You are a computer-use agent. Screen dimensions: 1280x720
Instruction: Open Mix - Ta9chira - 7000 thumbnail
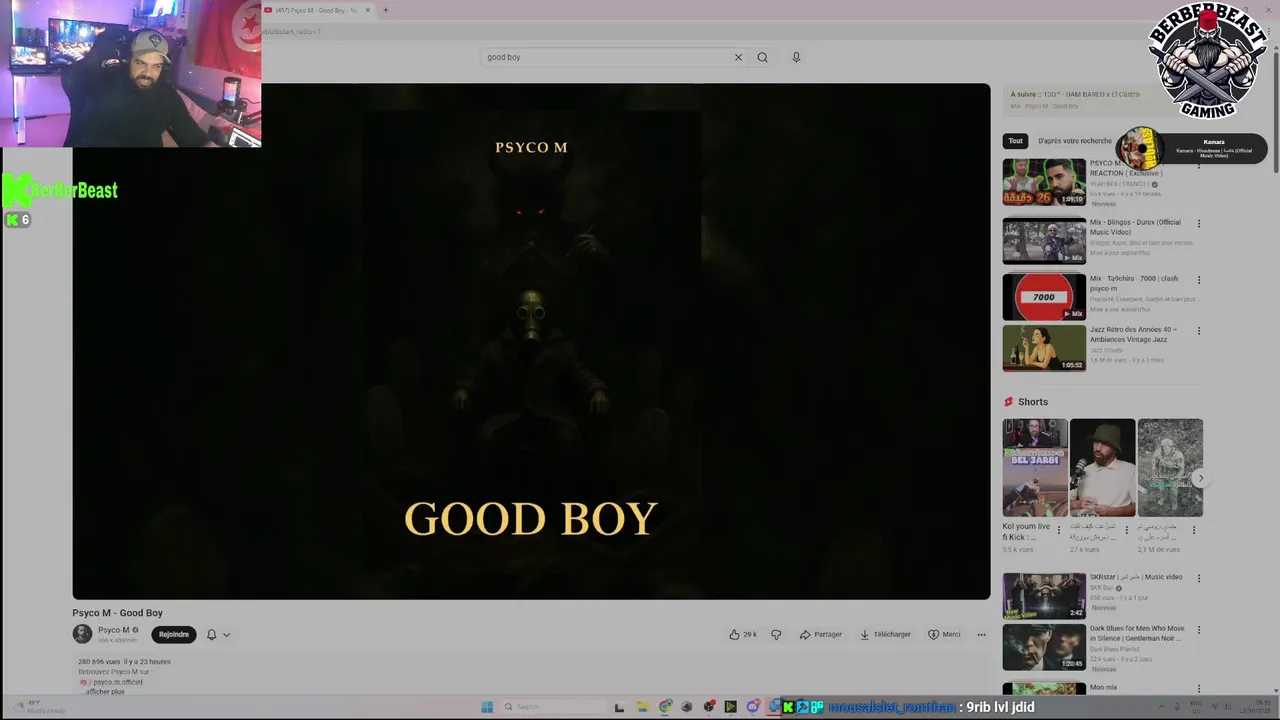[x=1044, y=297]
